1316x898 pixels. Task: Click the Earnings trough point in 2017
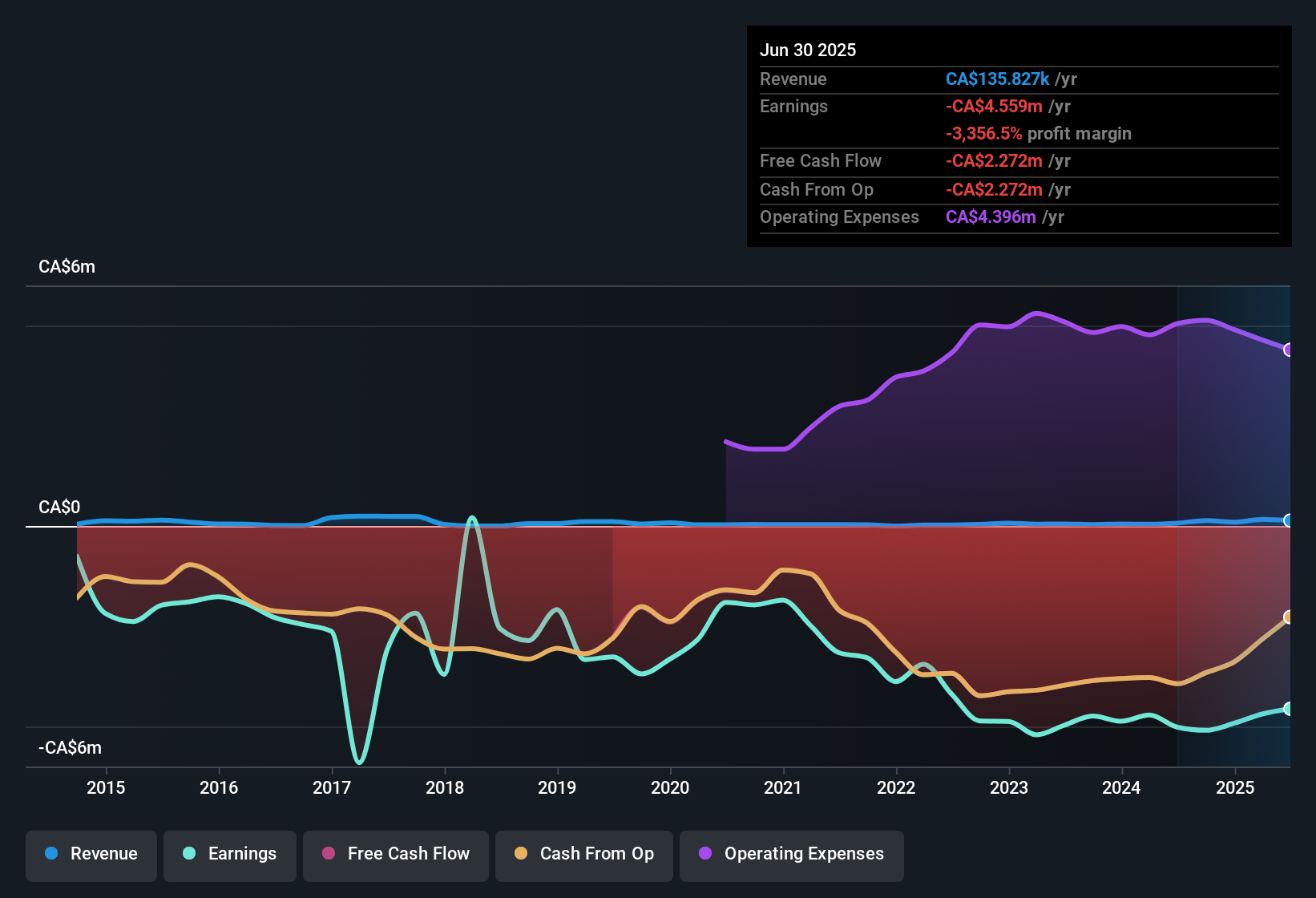coord(359,761)
